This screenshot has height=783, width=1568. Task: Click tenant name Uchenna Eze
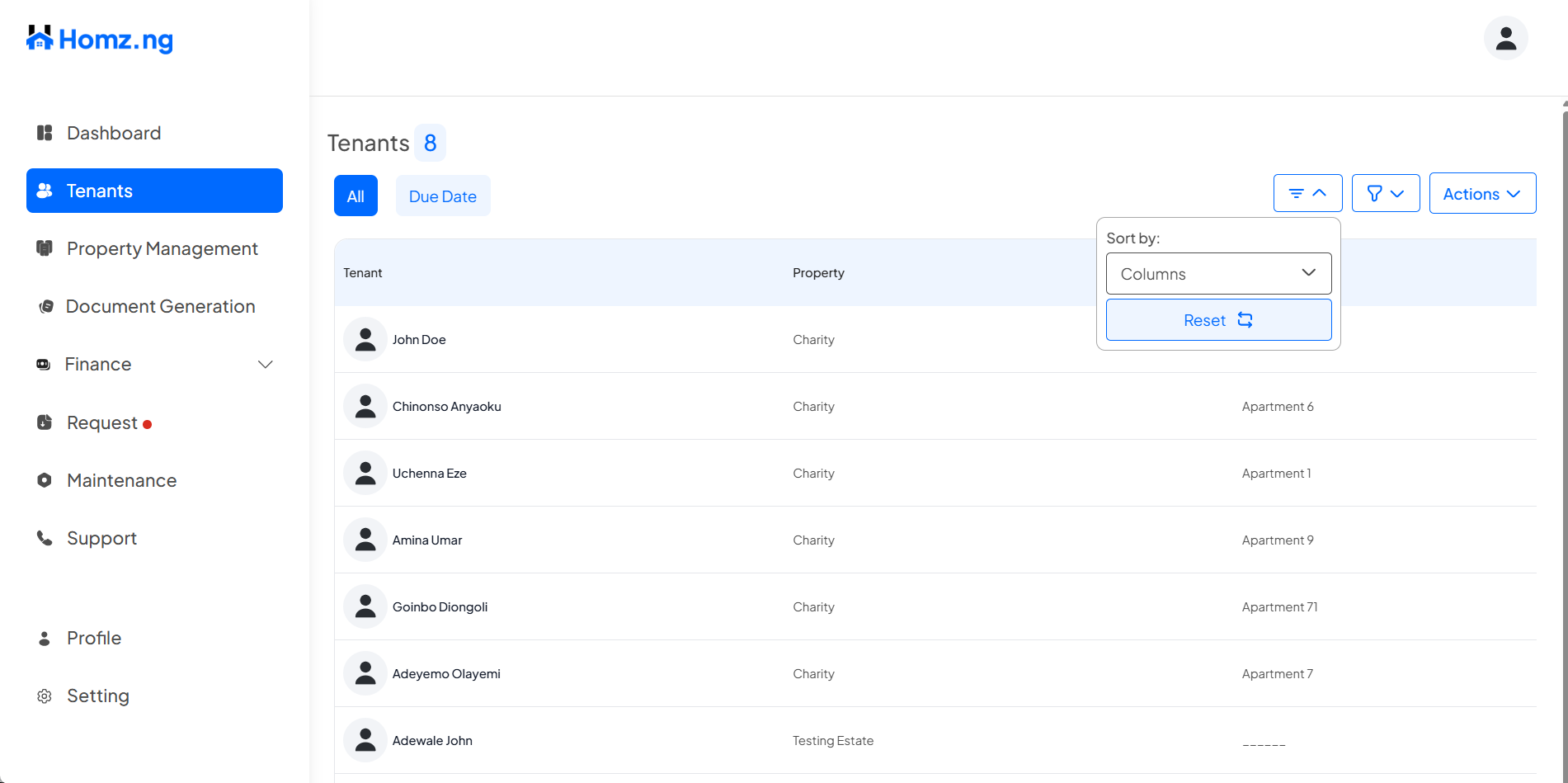[430, 473]
